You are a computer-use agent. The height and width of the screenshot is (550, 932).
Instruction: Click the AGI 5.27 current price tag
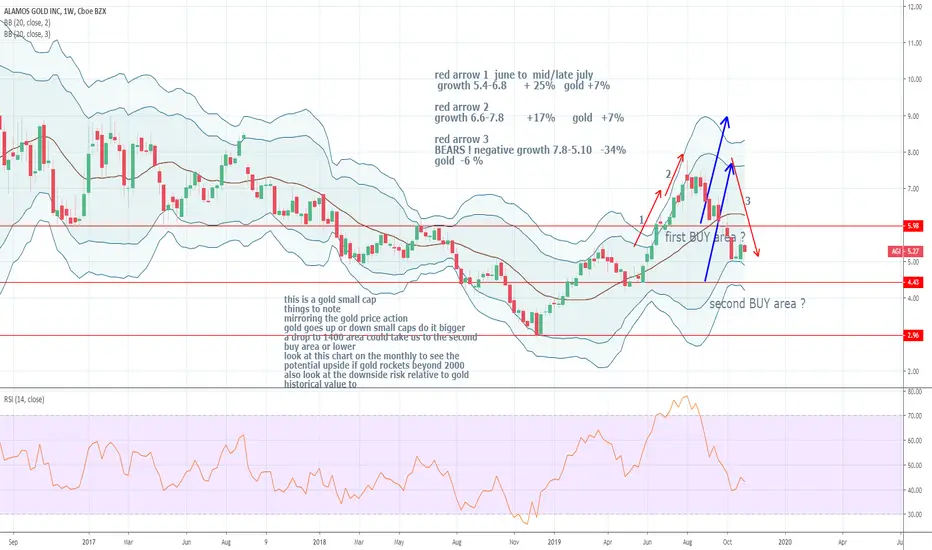pyautogui.click(x=906, y=252)
